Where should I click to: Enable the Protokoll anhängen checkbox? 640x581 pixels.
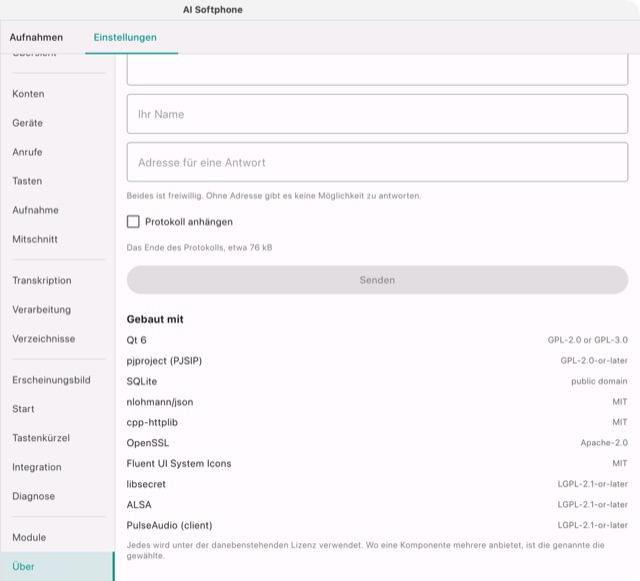click(x=133, y=222)
